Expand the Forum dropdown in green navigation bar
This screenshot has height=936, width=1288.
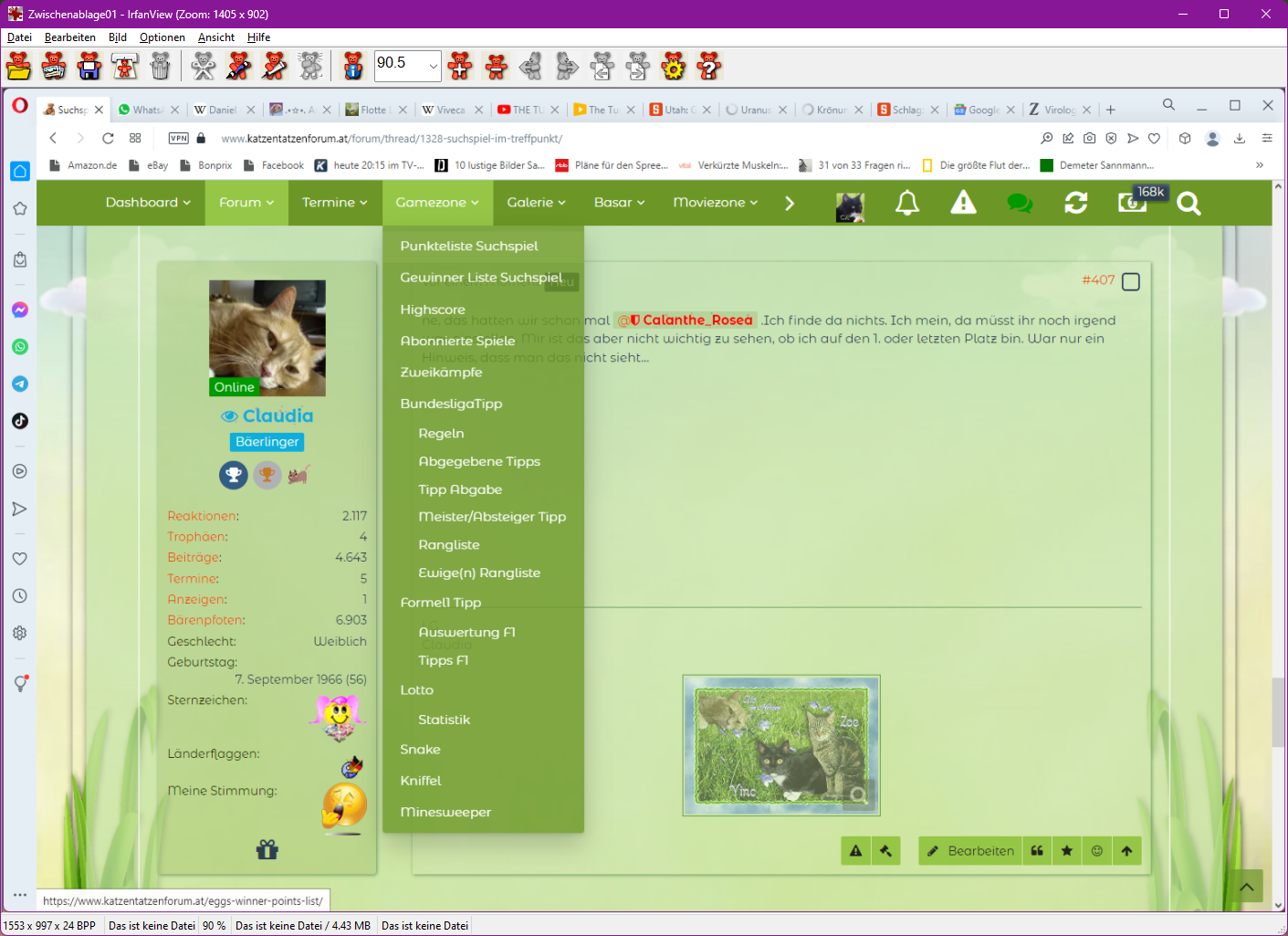tap(246, 203)
